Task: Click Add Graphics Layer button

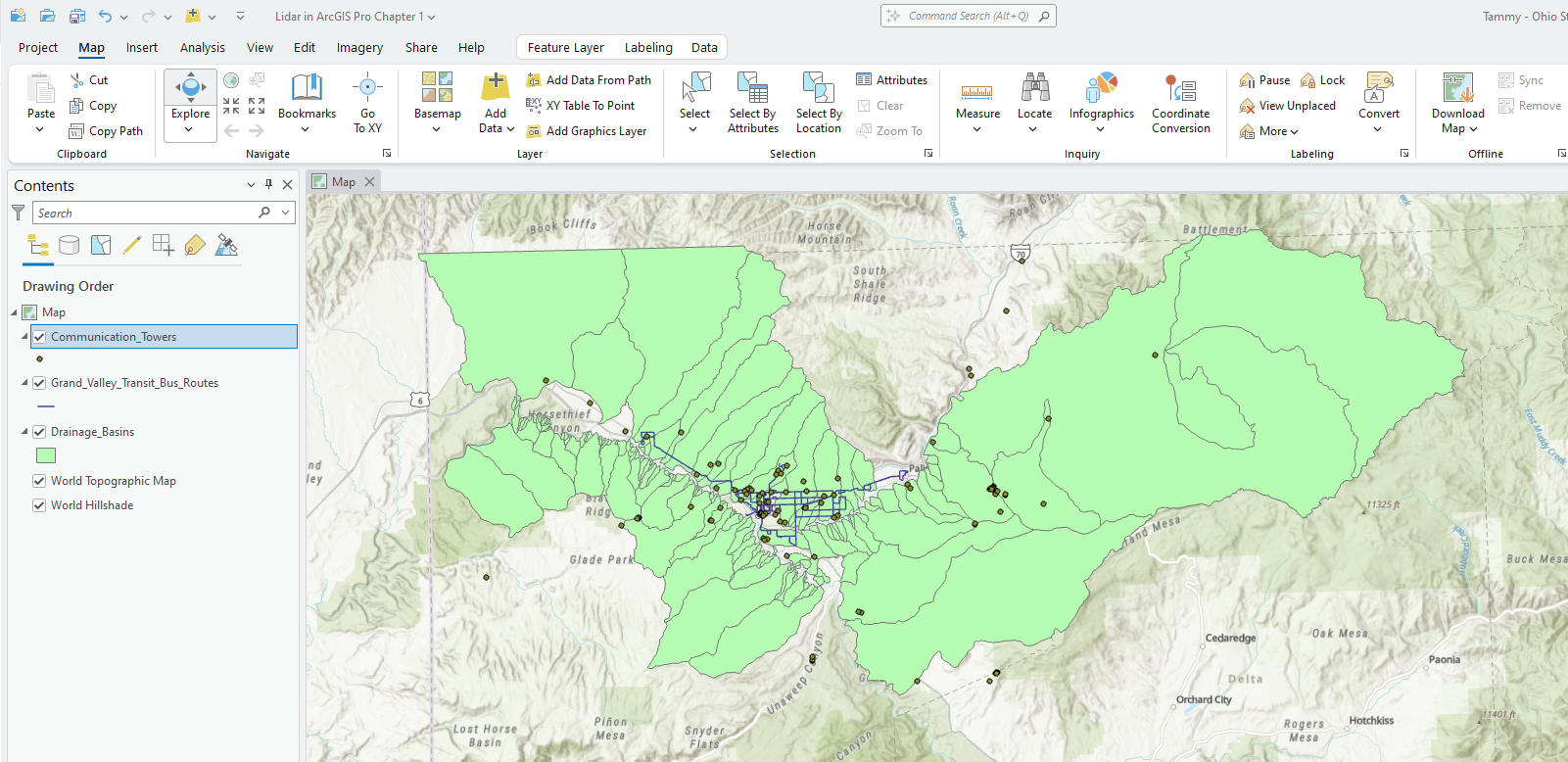Action: [x=587, y=131]
